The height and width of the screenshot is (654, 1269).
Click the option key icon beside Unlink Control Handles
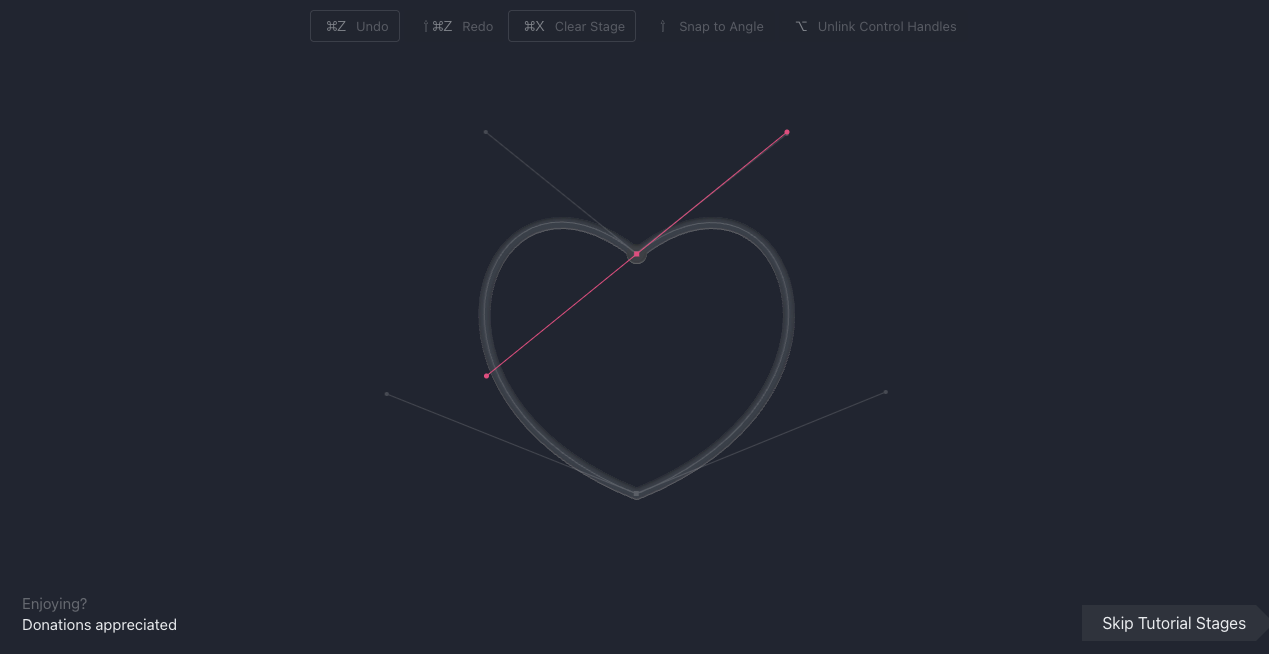pyautogui.click(x=801, y=27)
